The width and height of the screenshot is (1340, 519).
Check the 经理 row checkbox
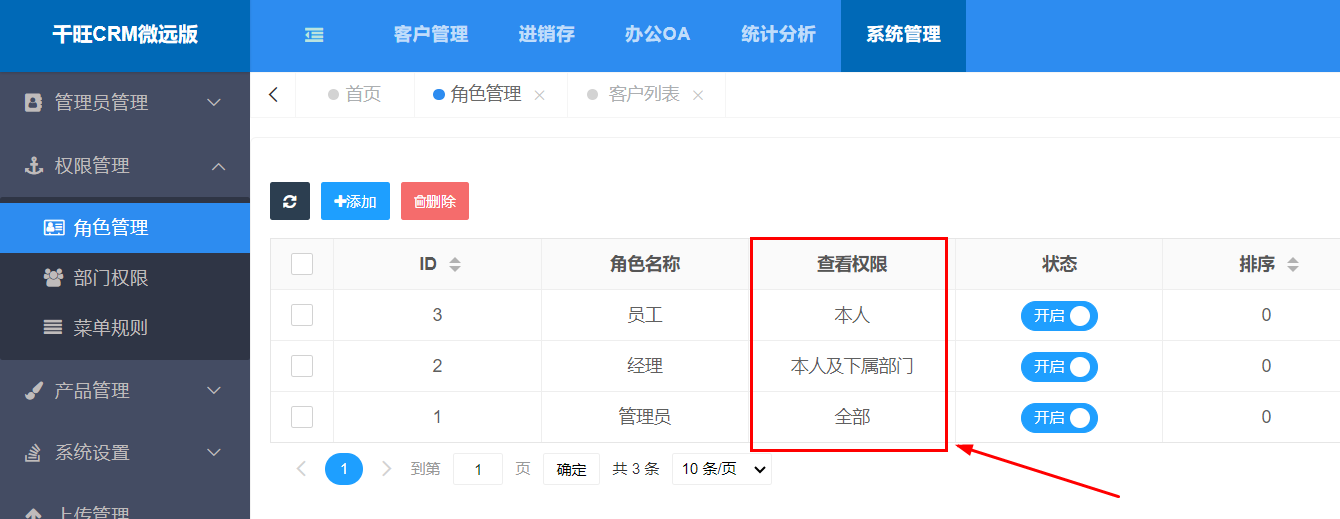tap(302, 366)
